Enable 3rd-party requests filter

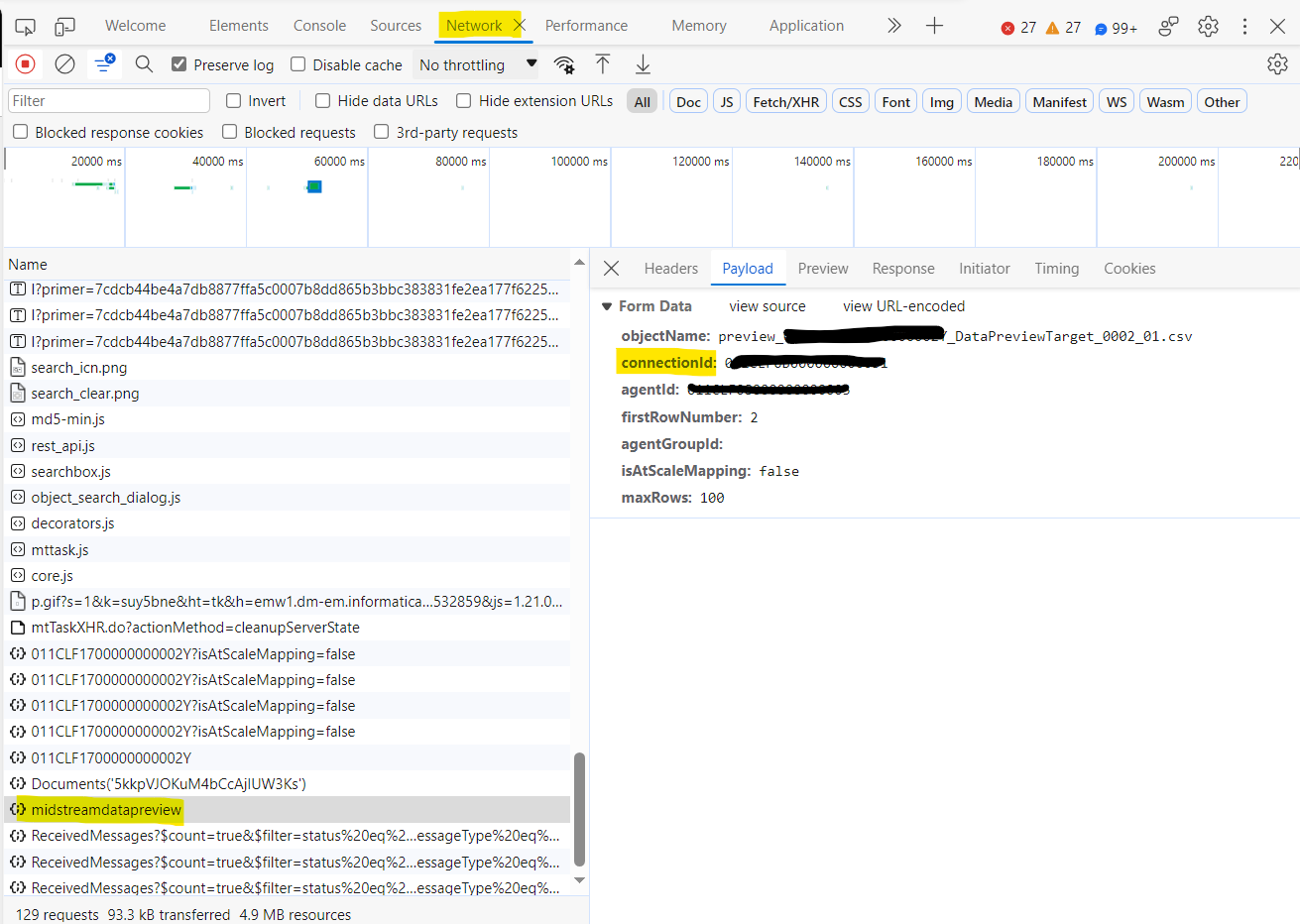coord(382,132)
